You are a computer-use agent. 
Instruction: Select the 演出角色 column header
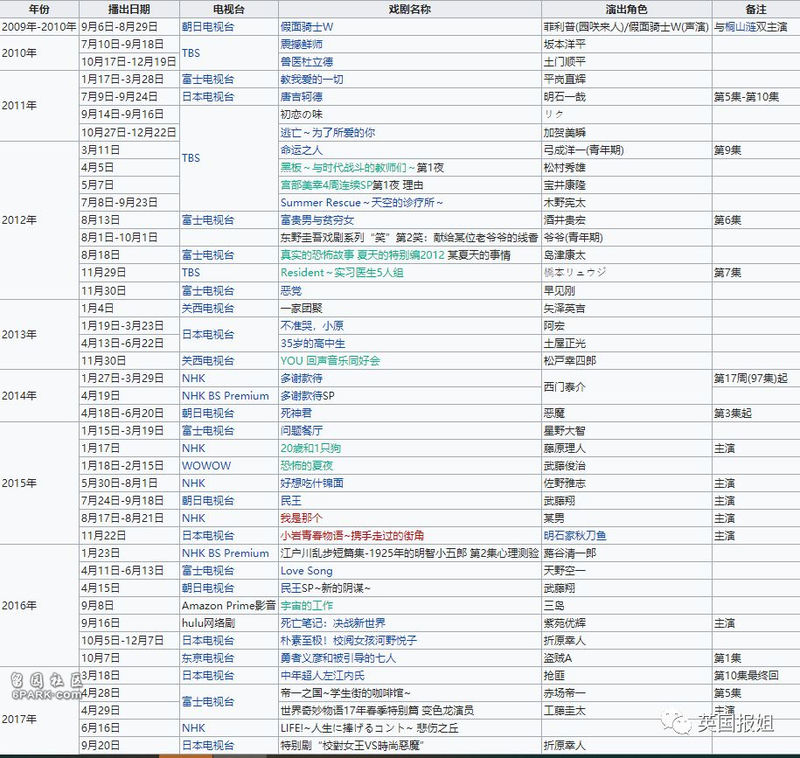point(627,9)
